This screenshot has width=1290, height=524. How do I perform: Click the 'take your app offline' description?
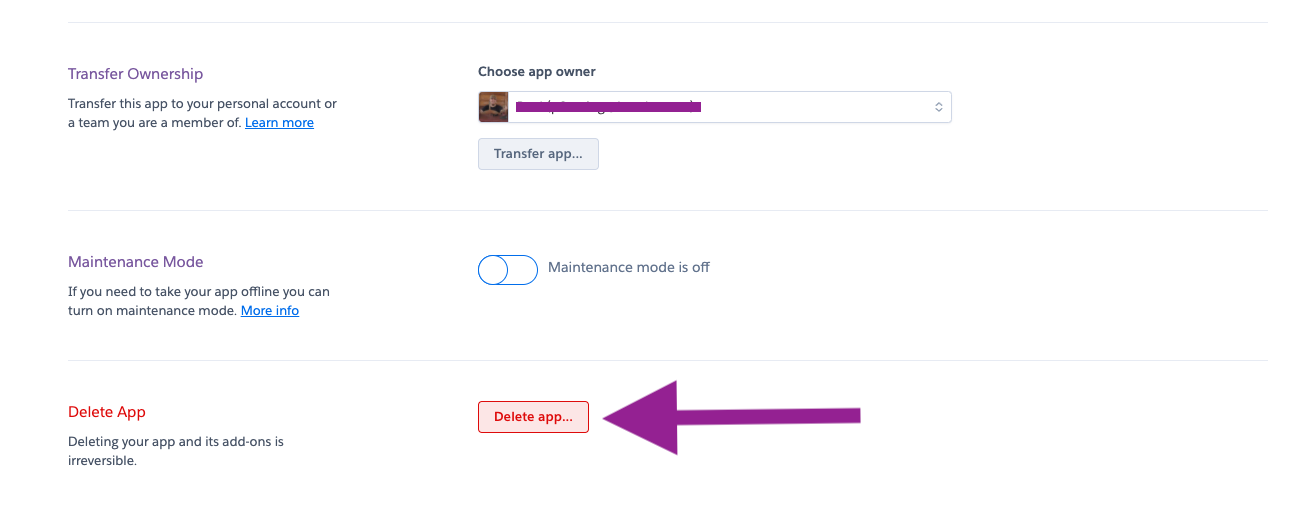(198, 292)
